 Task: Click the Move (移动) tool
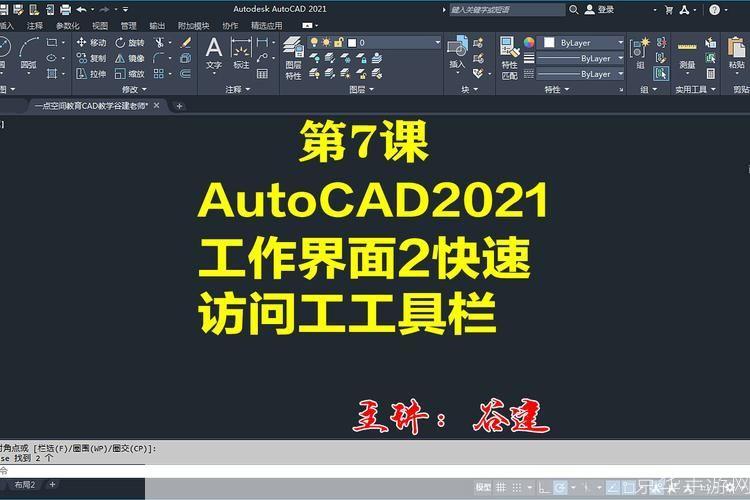tap(91, 43)
